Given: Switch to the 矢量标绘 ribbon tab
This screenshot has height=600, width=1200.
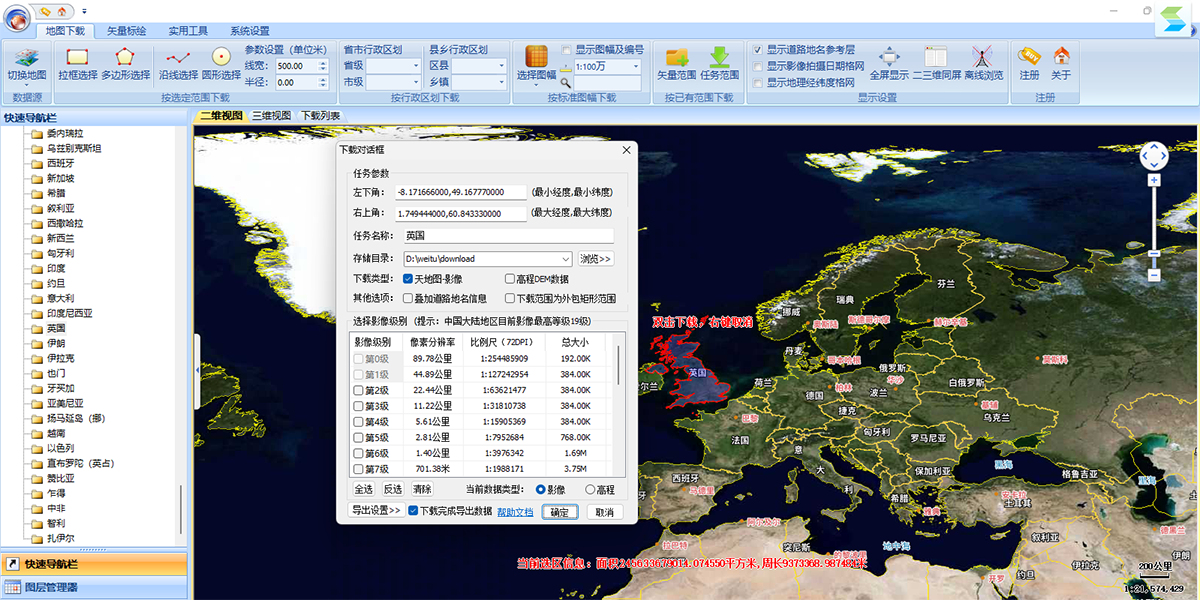Looking at the screenshot, I should pos(126,31).
